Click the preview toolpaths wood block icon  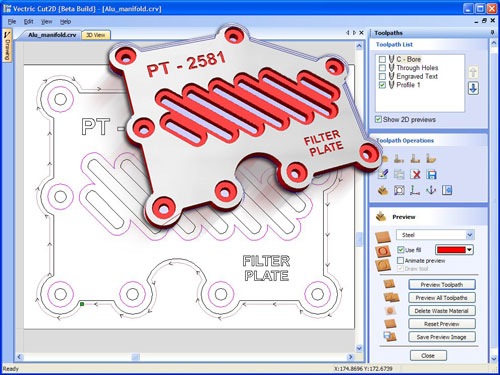pos(383,190)
